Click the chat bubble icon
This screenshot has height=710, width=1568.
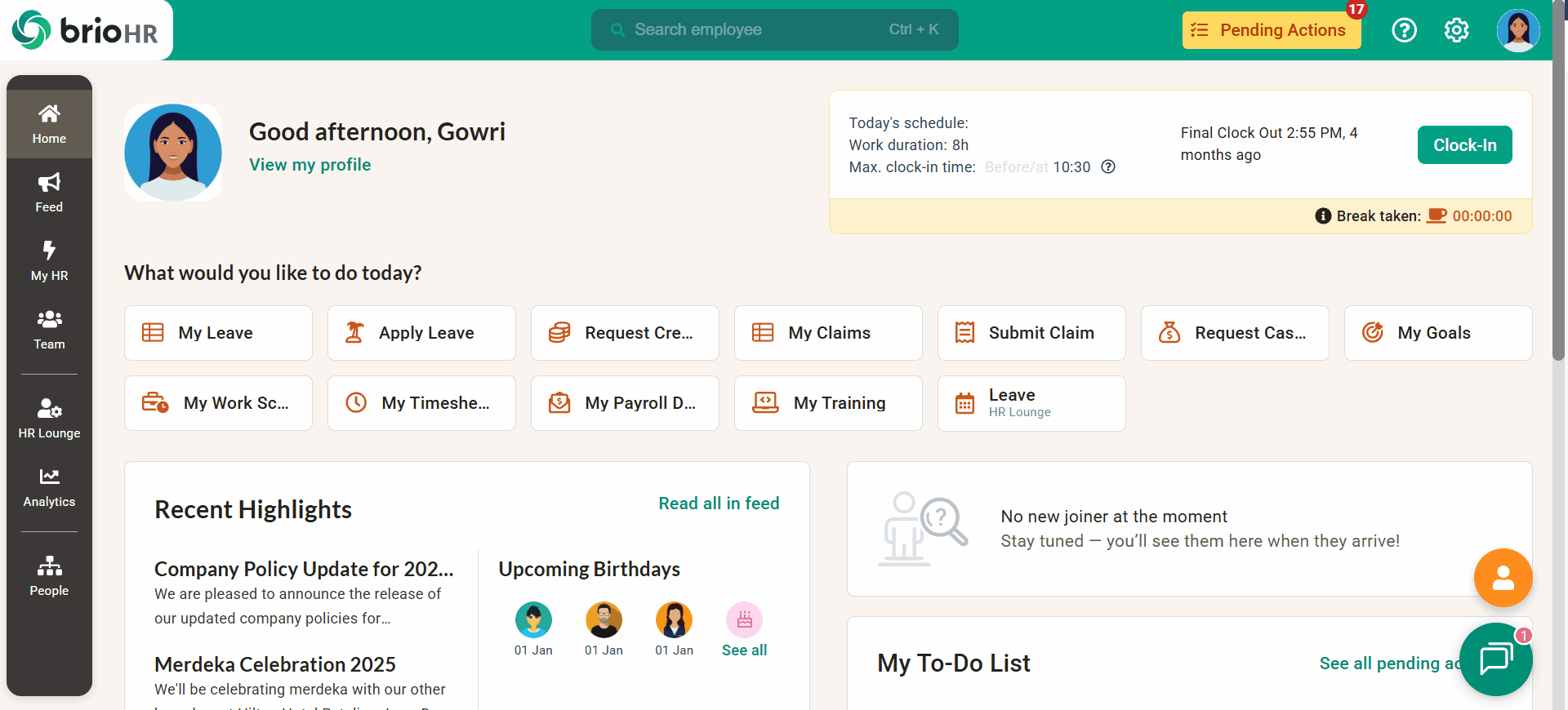point(1495,659)
